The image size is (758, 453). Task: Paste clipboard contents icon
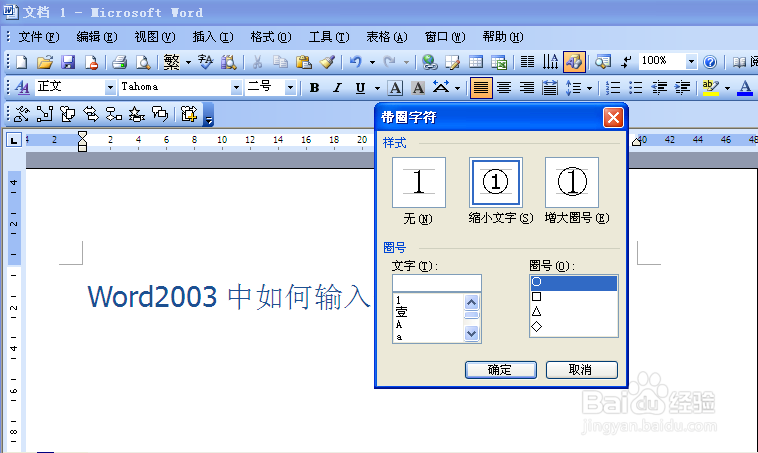[304, 62]
